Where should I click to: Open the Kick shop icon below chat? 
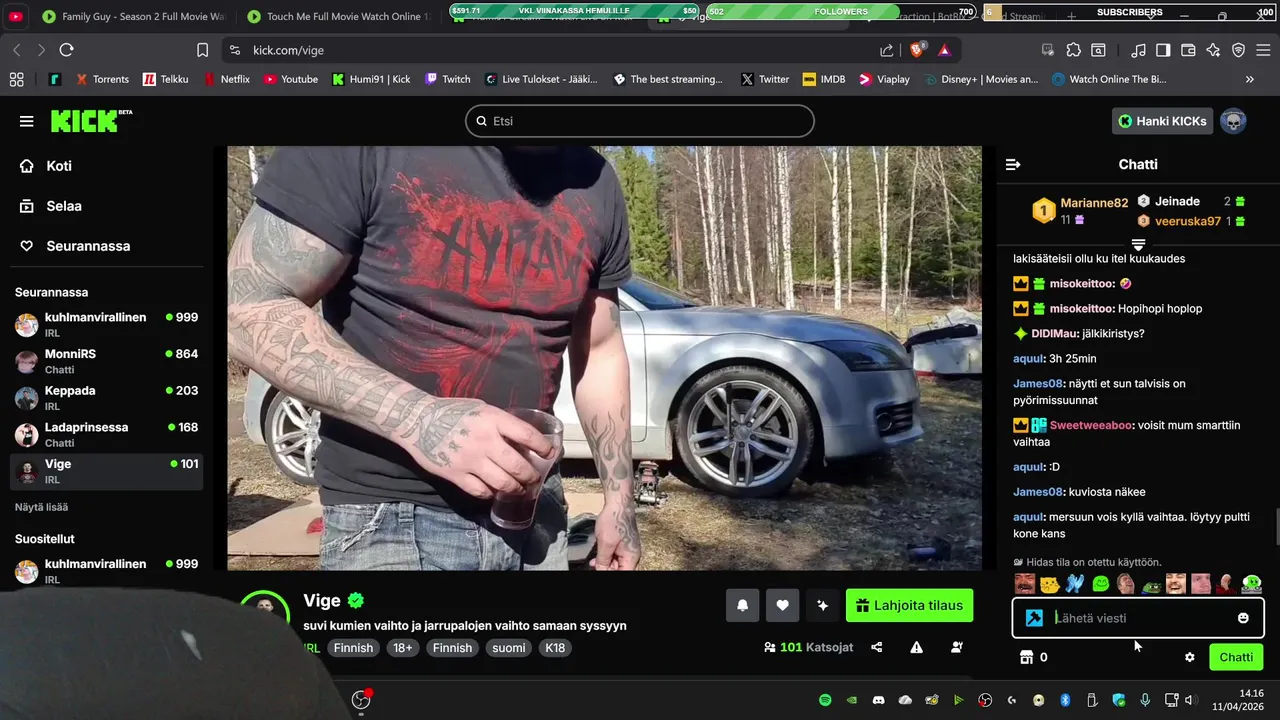1025,657
